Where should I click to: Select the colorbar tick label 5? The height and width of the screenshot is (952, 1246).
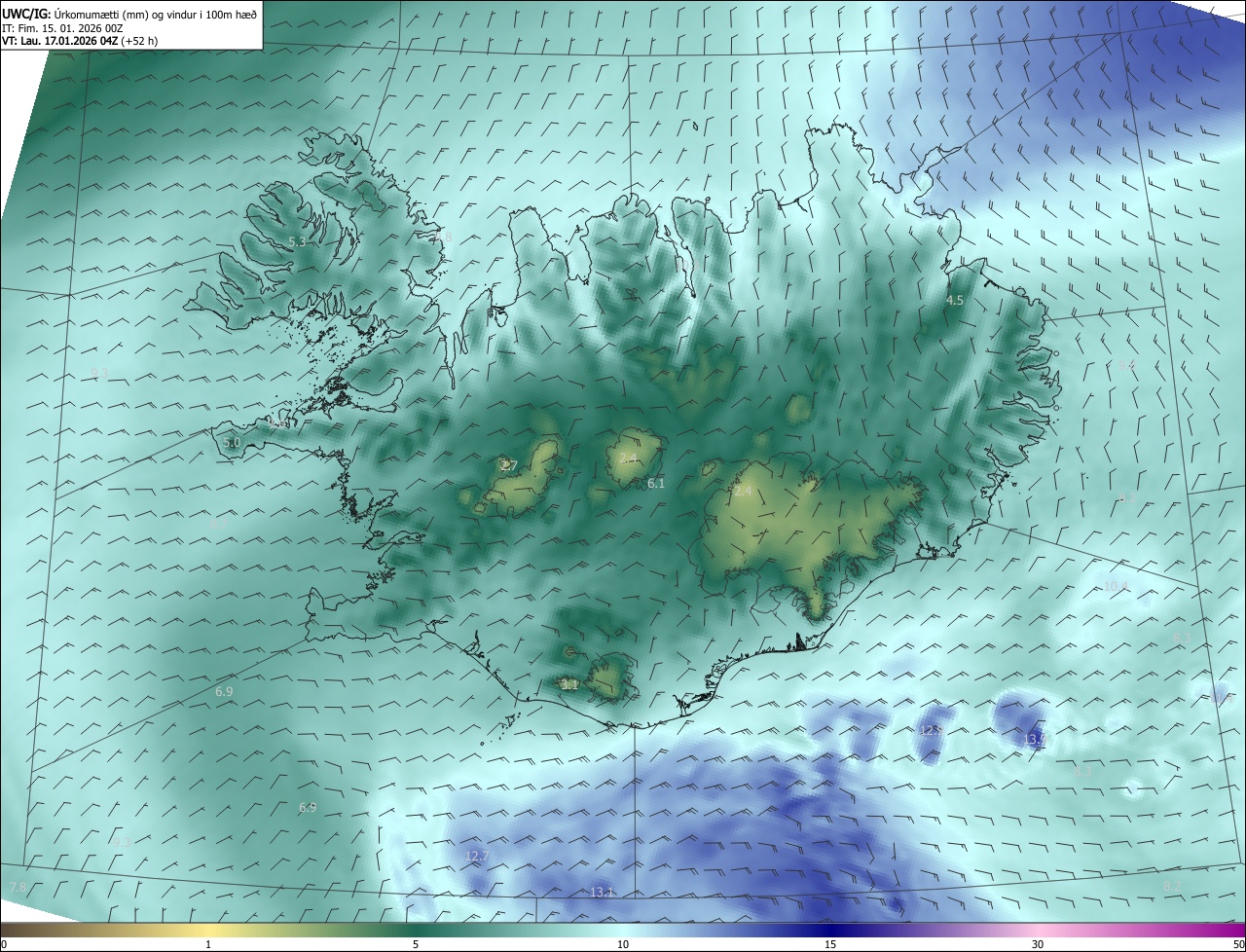pyautogui.click(x=416, y=944)
